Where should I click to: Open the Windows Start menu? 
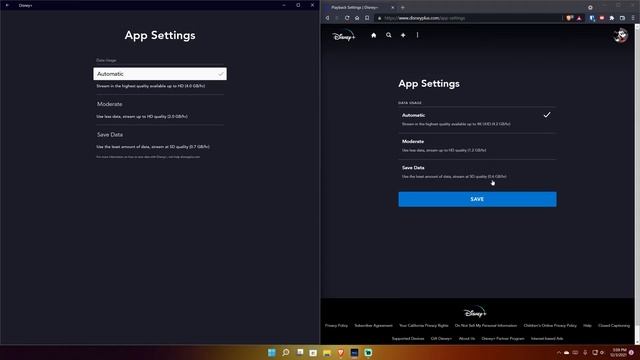tap(271, 353)
